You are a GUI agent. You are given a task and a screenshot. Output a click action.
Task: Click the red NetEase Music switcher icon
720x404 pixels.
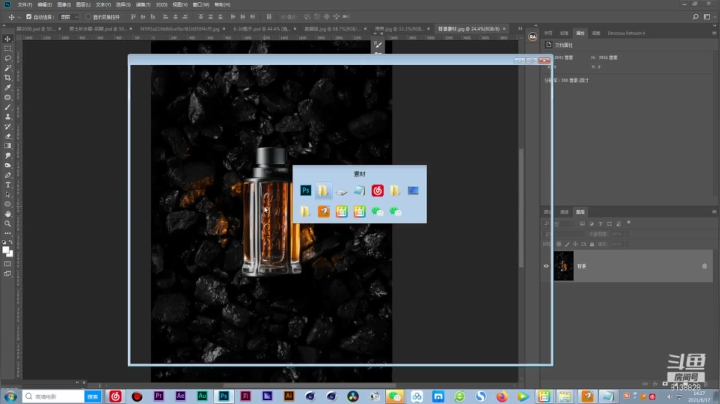[x=377, y=191]
